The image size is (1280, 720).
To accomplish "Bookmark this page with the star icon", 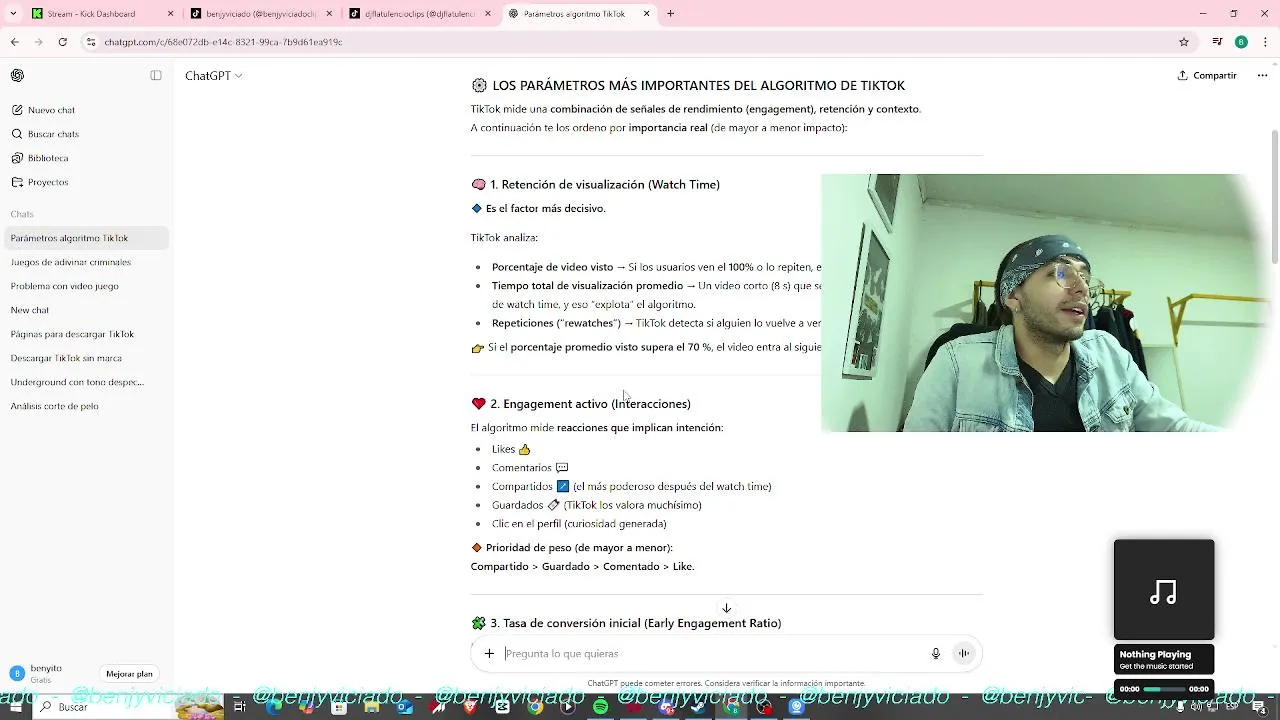I will (1184, 42).
